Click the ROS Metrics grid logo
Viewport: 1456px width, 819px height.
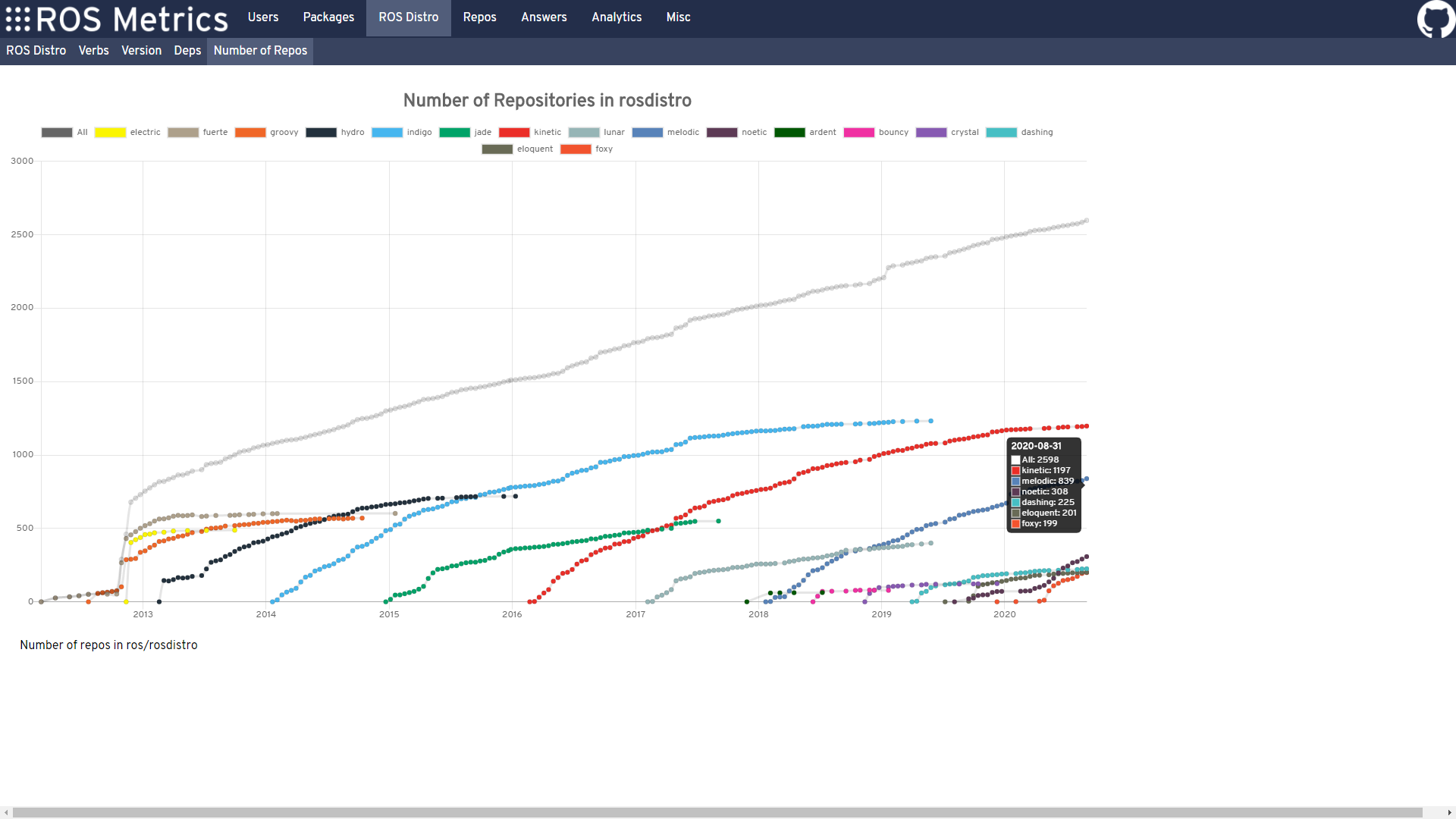(x=18, y=18)
